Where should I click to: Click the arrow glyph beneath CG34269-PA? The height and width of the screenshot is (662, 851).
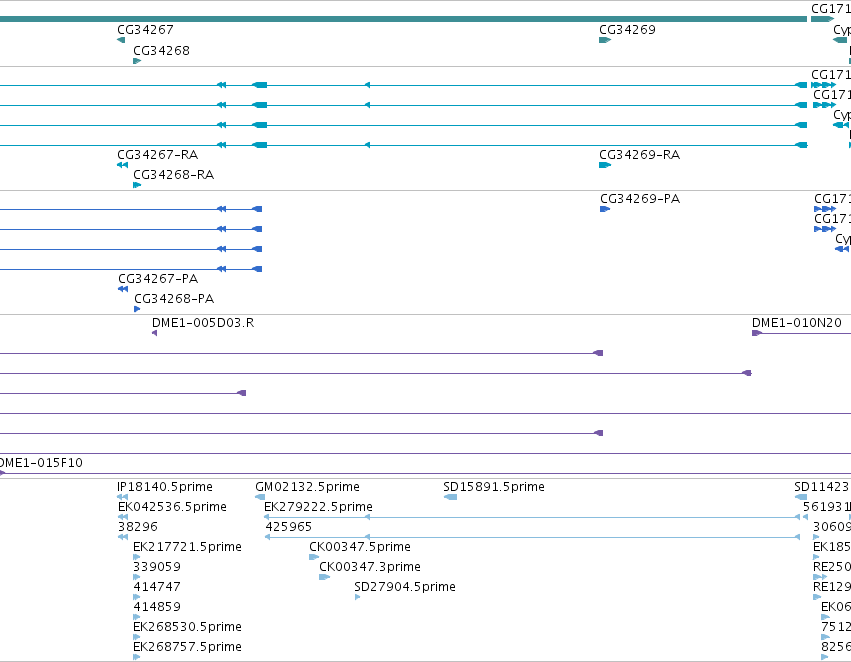(605, 209)
